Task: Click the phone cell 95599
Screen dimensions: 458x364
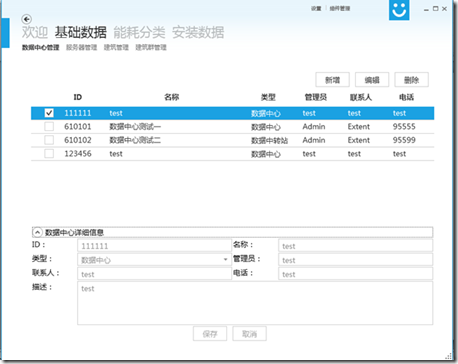Action: click(404, 140)
